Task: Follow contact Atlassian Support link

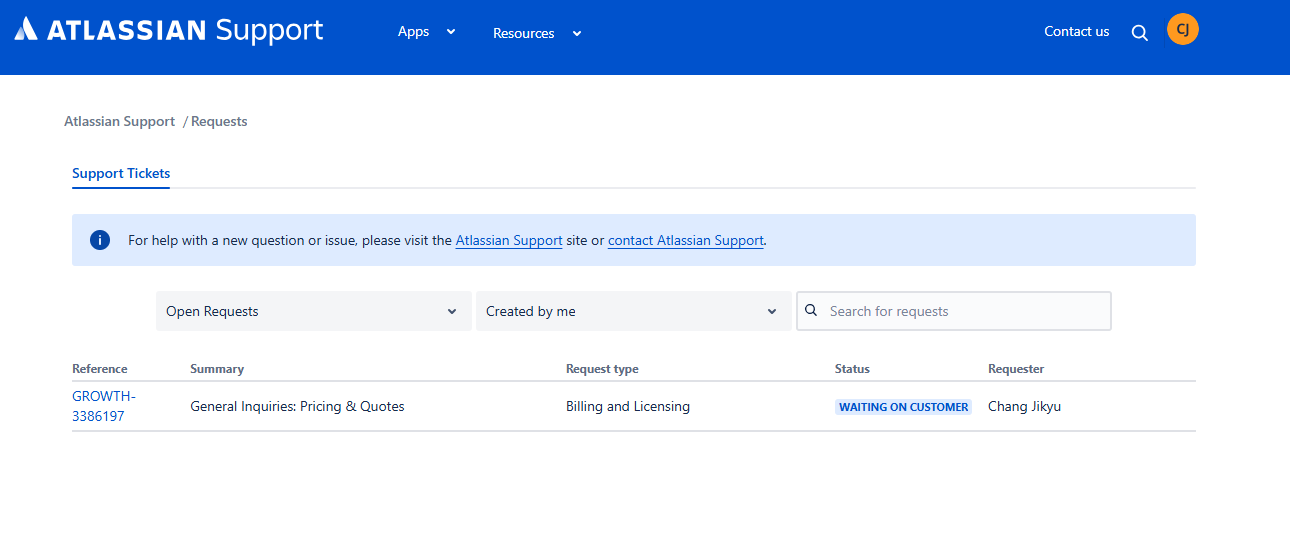Action: (686, 240)
